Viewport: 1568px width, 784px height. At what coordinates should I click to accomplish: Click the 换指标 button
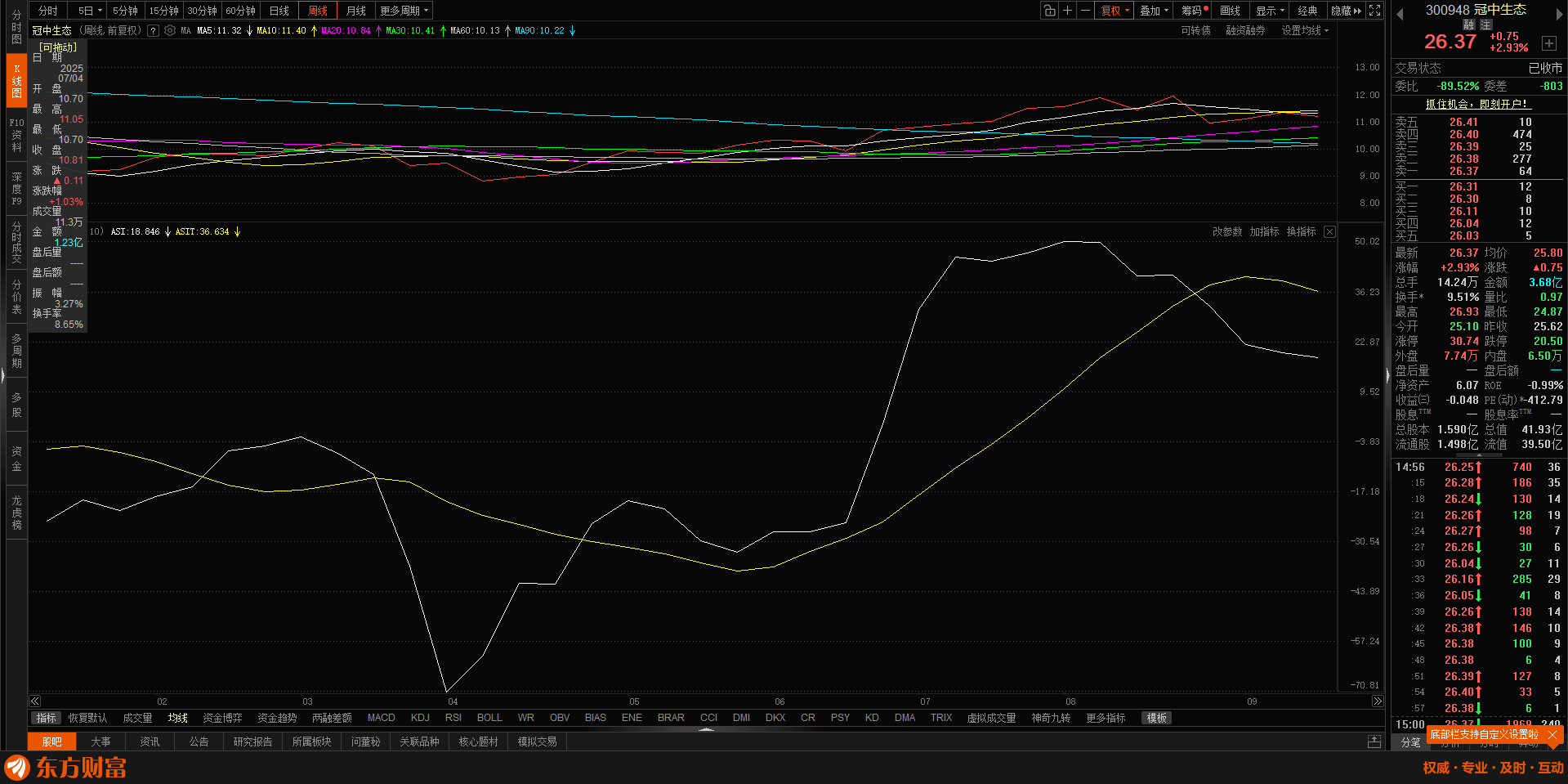pyautogui.click(x=1301, y=232)
